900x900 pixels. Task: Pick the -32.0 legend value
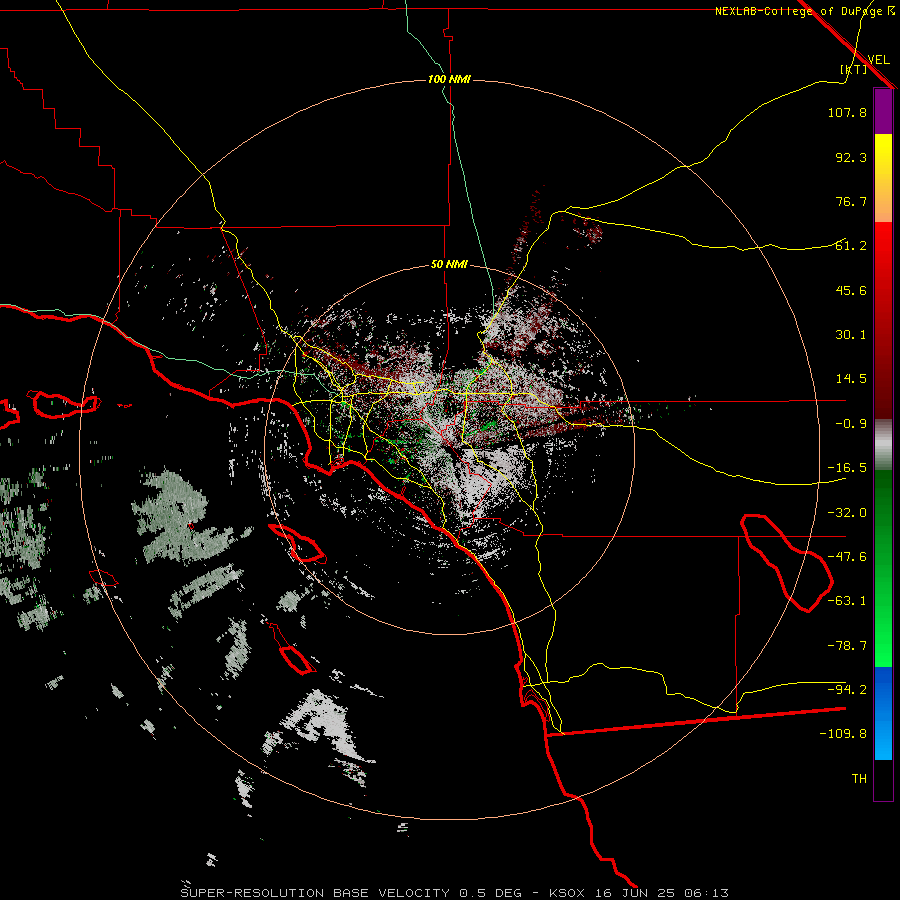pyautogui.click(x=847, y=513)
